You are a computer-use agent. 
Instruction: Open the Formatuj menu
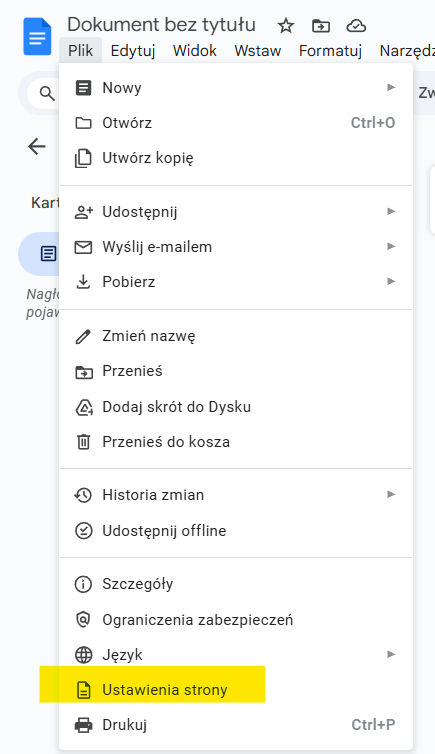point(330,50)
